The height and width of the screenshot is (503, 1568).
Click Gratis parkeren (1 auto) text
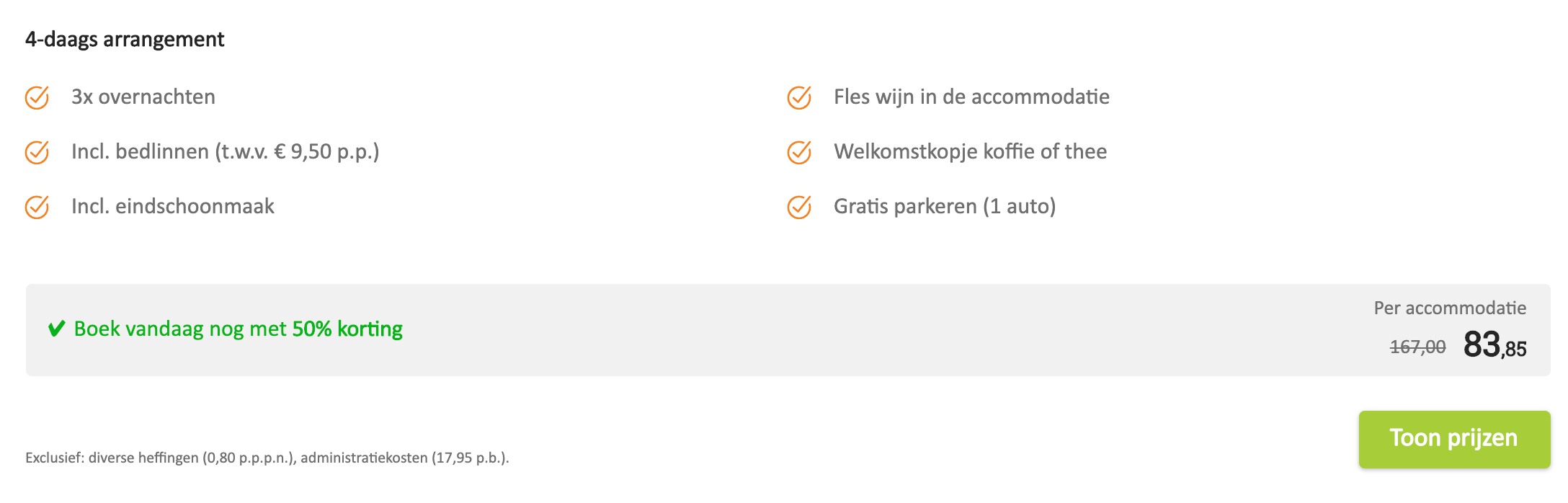pyautogui.click(x=945, y=206)
